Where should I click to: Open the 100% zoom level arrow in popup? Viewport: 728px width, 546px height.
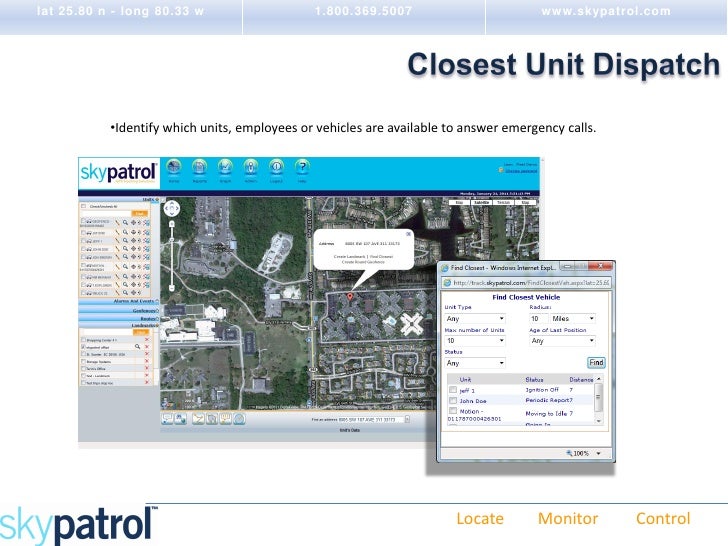[598, 453]
